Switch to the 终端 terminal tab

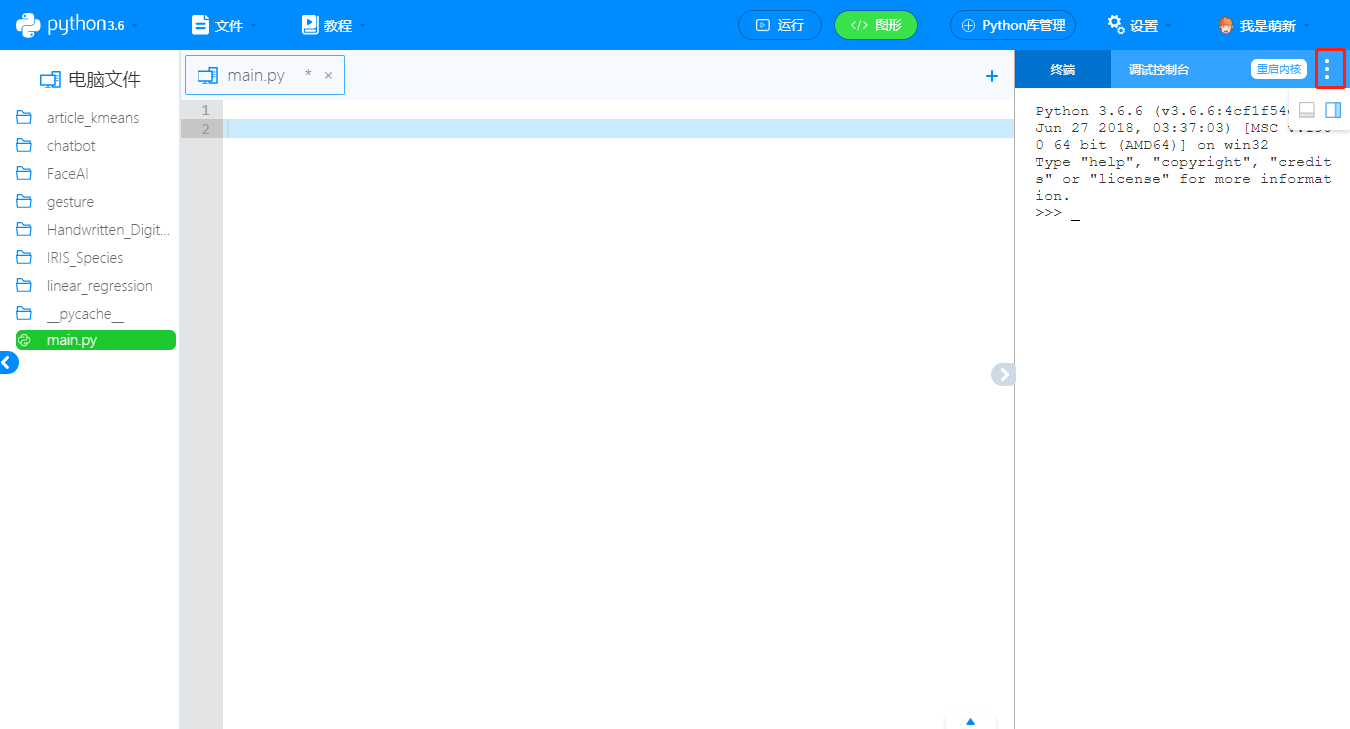click(1063, 69)
